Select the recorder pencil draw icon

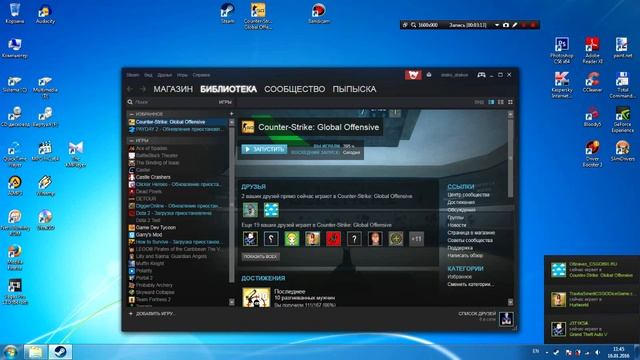(x=515, y=25)
